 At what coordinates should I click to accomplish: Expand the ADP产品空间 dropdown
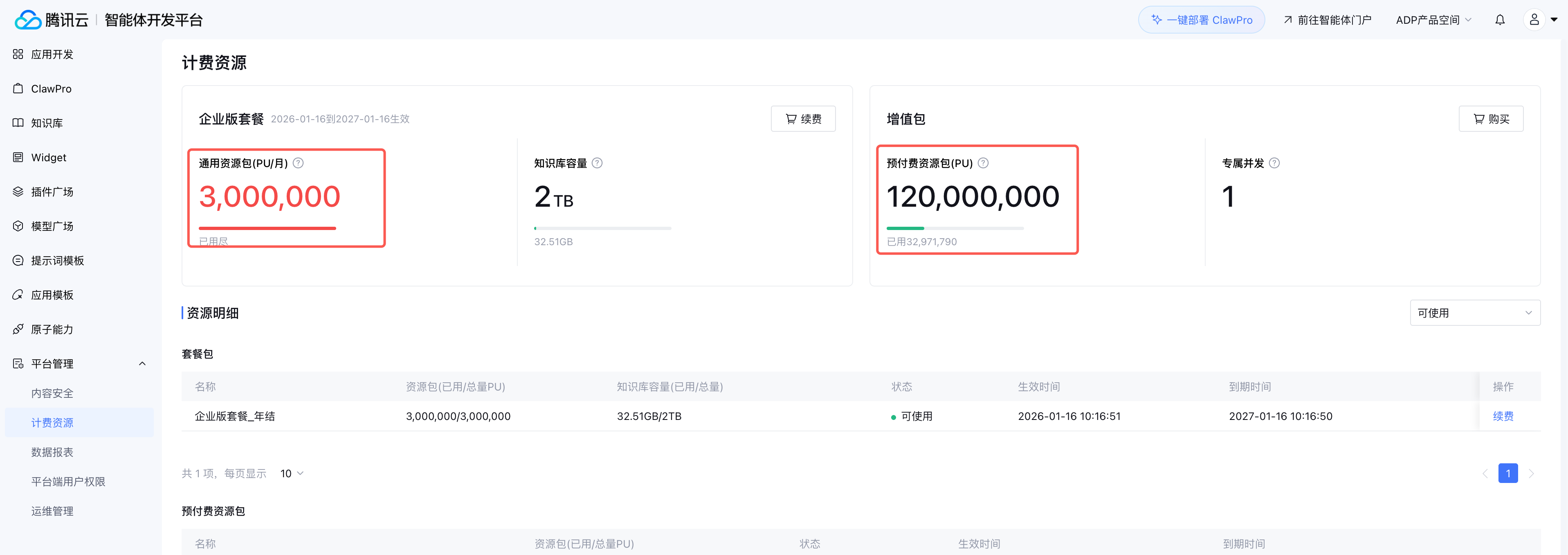[1433, 20]
